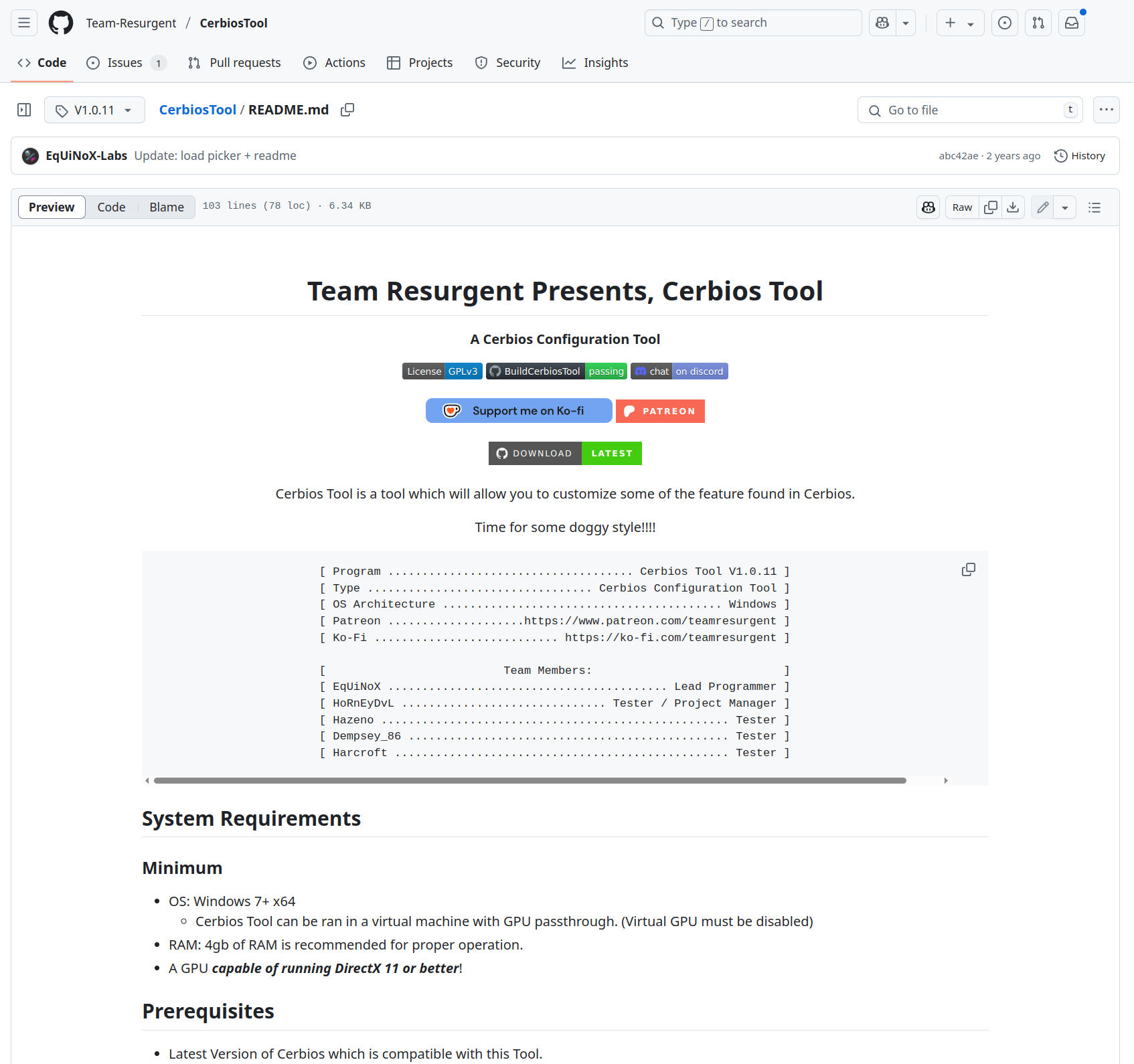The width and height of the screenshot is (1134, 1064).
Task: Click scrollbar left arrow of code block
Action: (147, 780)
